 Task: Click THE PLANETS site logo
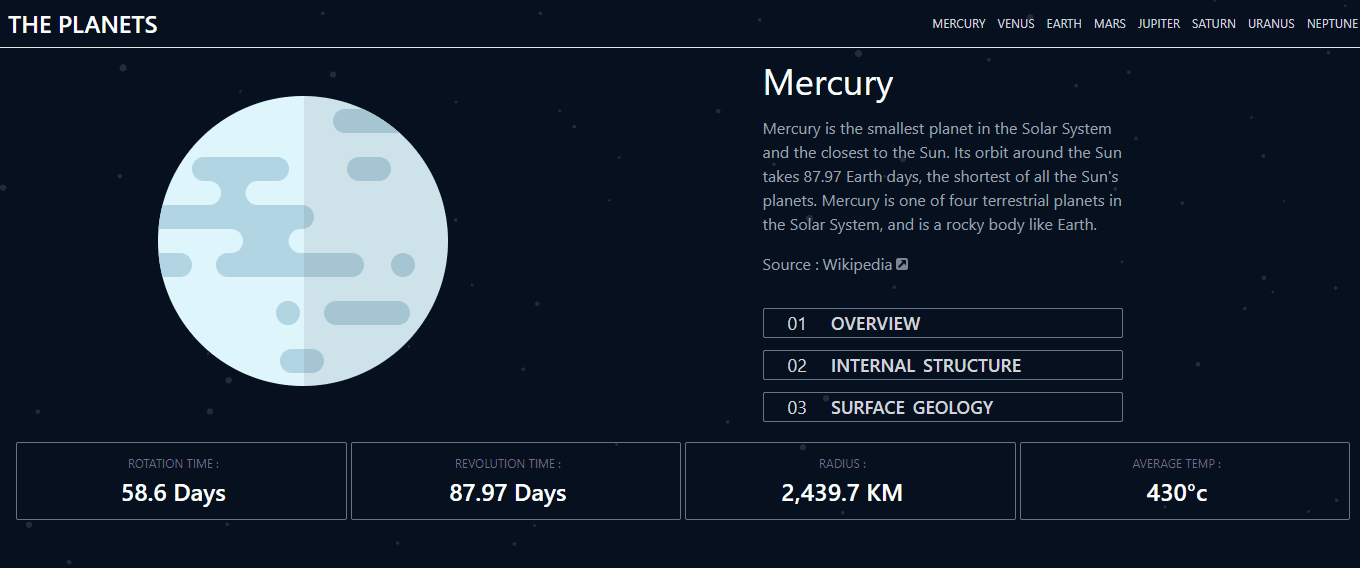pyautogui.click(x=83, y=25)
